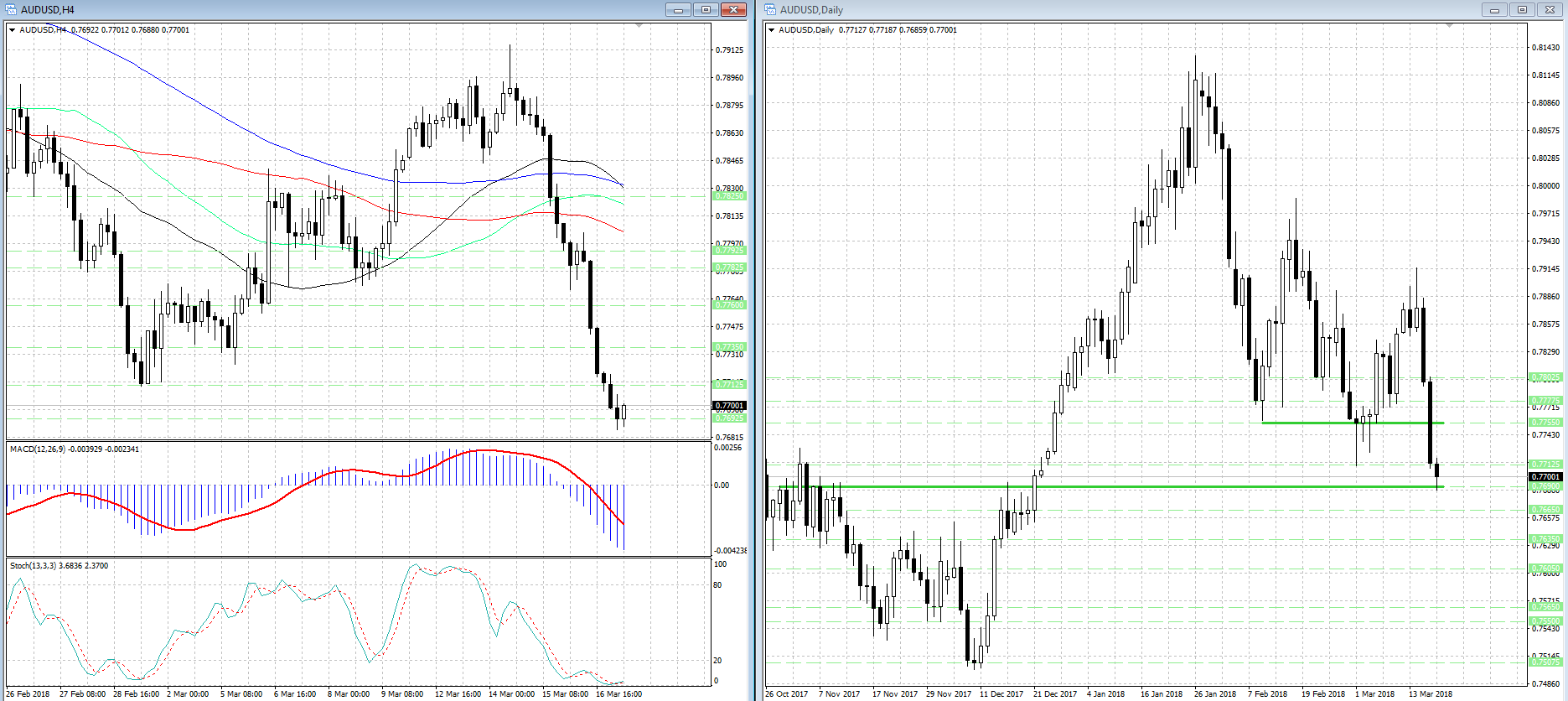1568x701 pixels.
Task: Select the Stoch(13,3,3) indicator label
Action: point(59,566)
